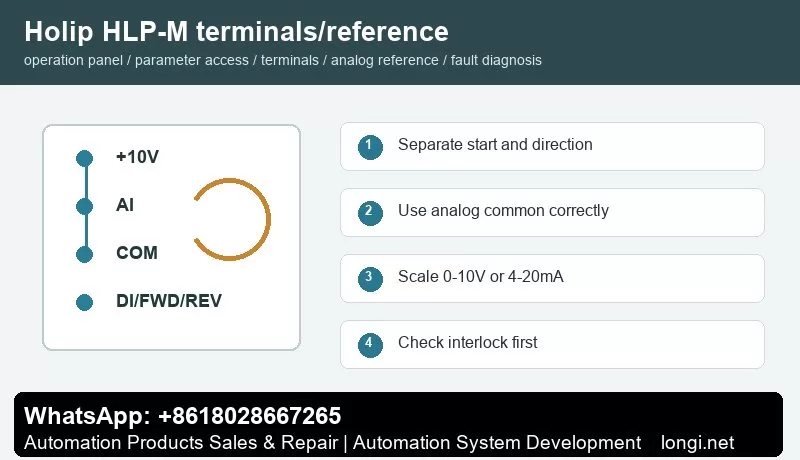
Task: Select the number 3 step badge
Action: point(370,279)
